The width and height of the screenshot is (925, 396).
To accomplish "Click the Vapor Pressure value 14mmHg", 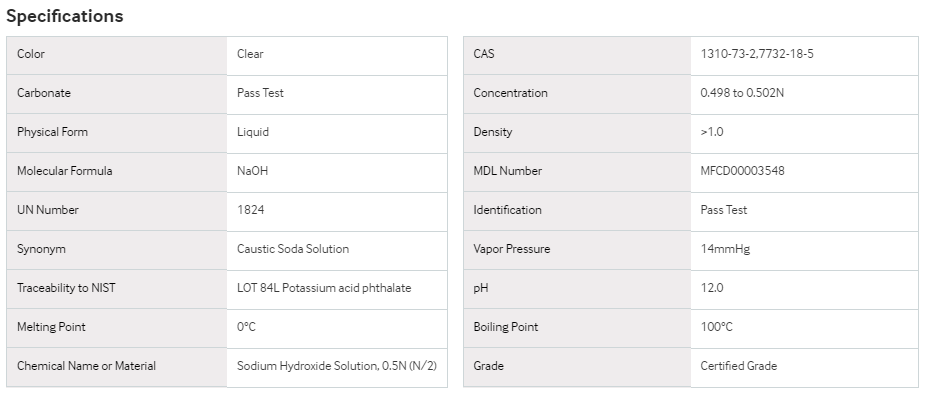I will click(725, 248).
